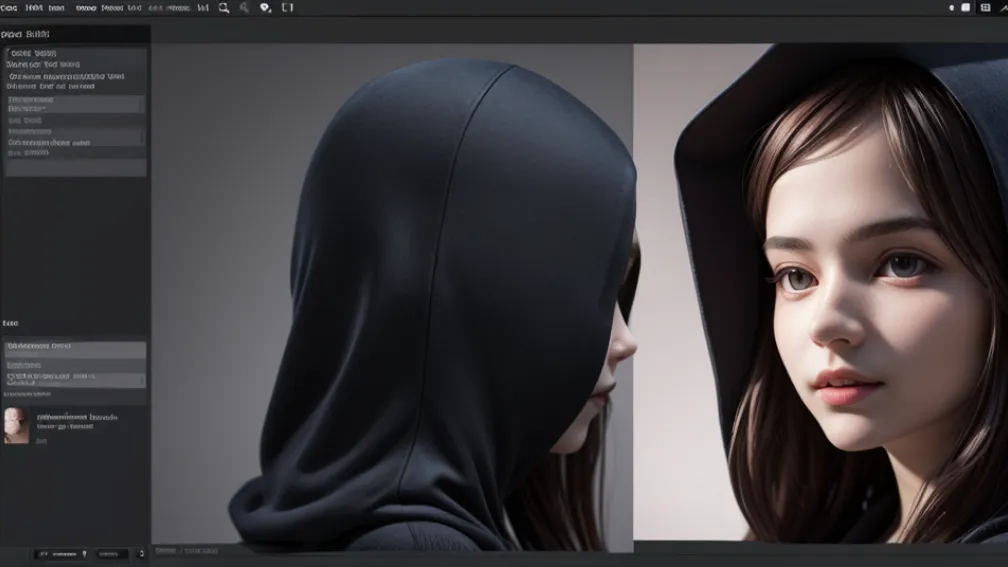
Task: Select the top highlighted row in lower panel
Action: 75,349
